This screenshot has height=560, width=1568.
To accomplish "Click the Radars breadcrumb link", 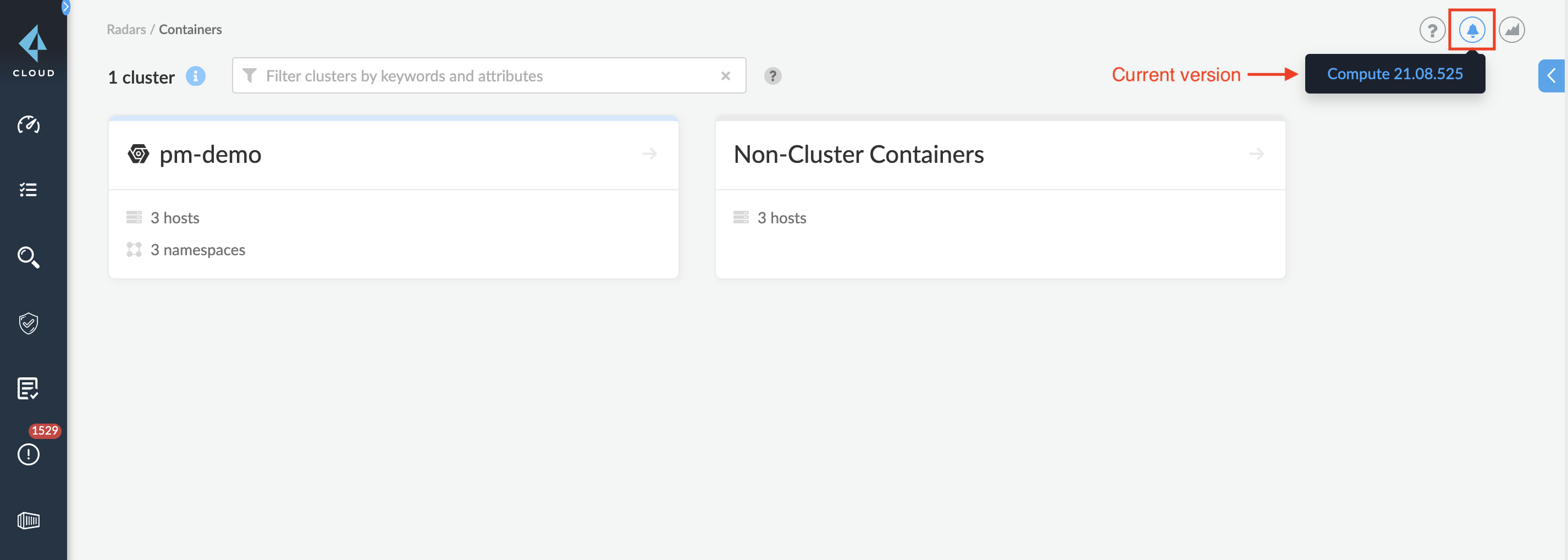I will click(126, 29).
